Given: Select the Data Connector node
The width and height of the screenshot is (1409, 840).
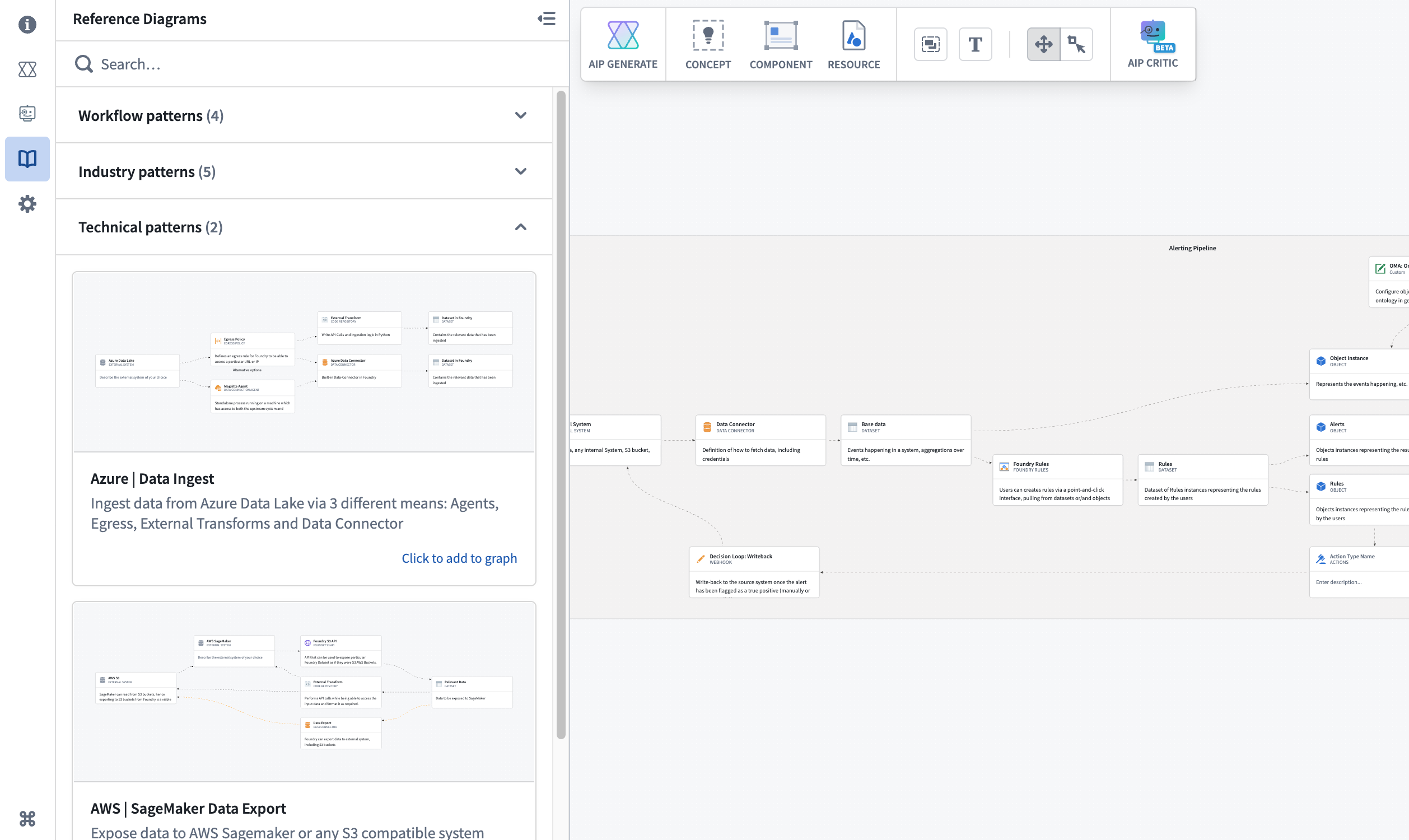Looking at the screenshot, I should point(760,440).
